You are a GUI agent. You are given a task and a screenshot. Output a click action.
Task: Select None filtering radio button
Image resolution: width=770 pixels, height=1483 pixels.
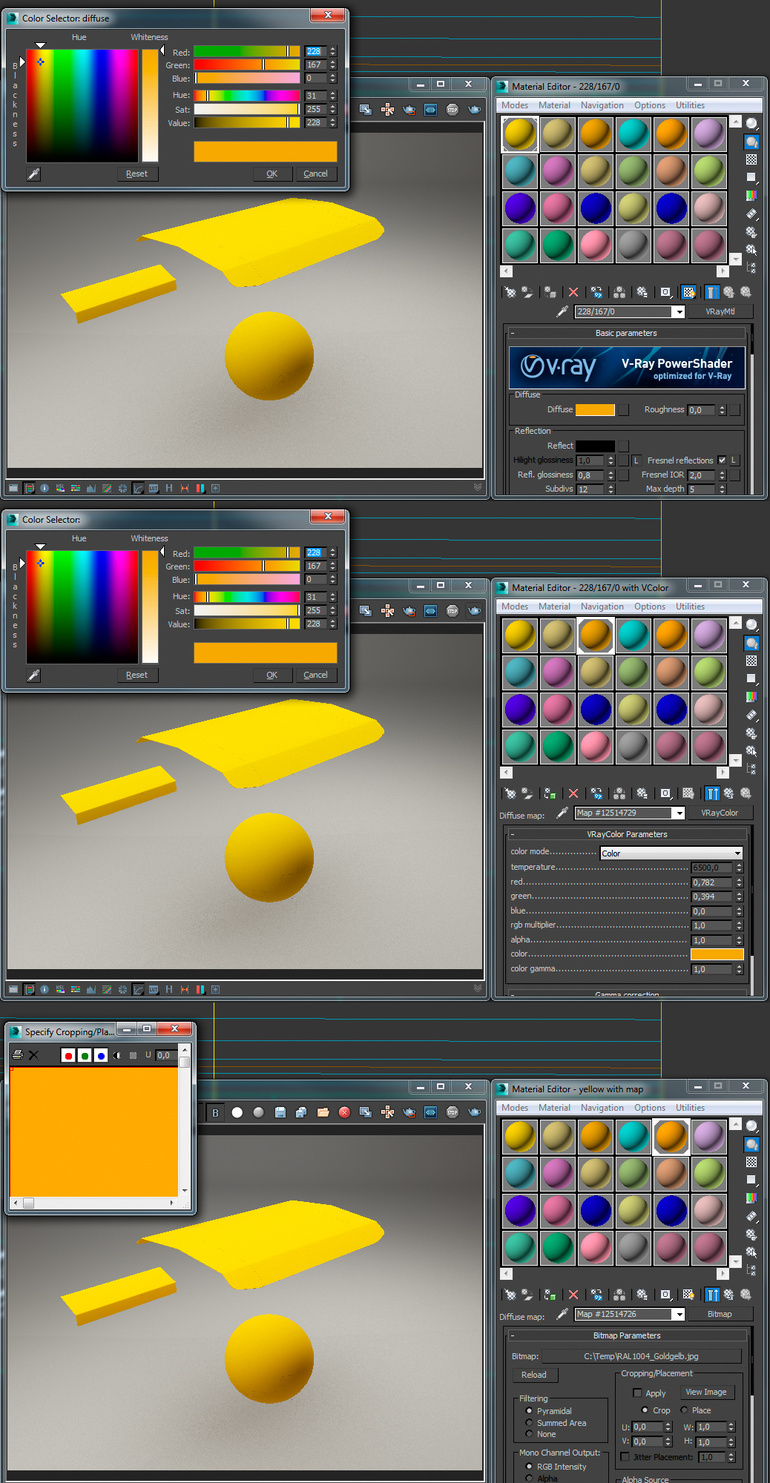(529, 1434)
